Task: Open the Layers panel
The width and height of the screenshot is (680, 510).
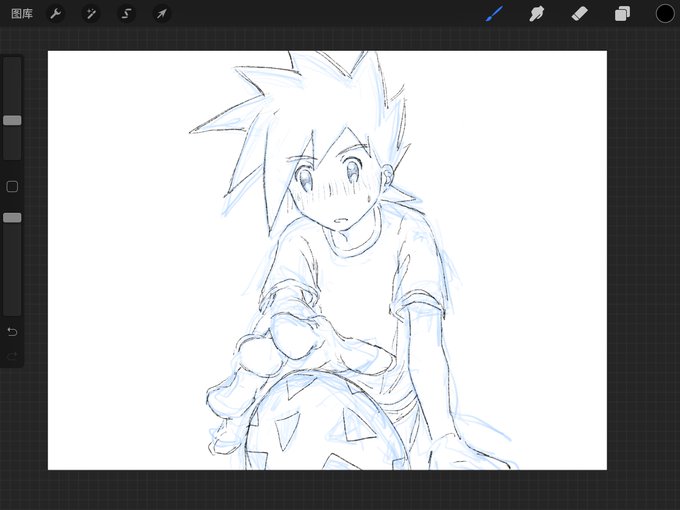Action: pos(622,14)
